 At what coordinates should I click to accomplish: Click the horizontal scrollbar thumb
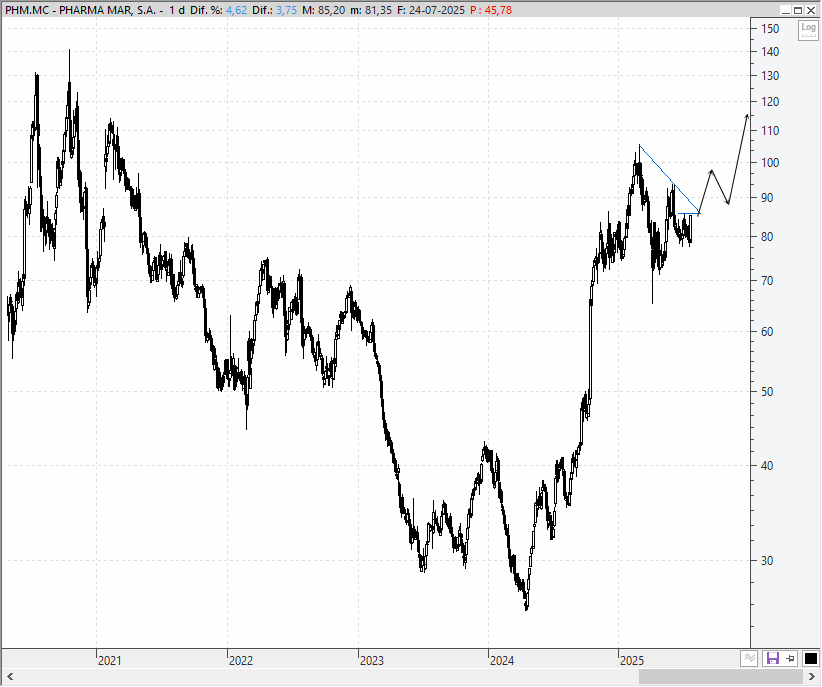tap(721, 677)
